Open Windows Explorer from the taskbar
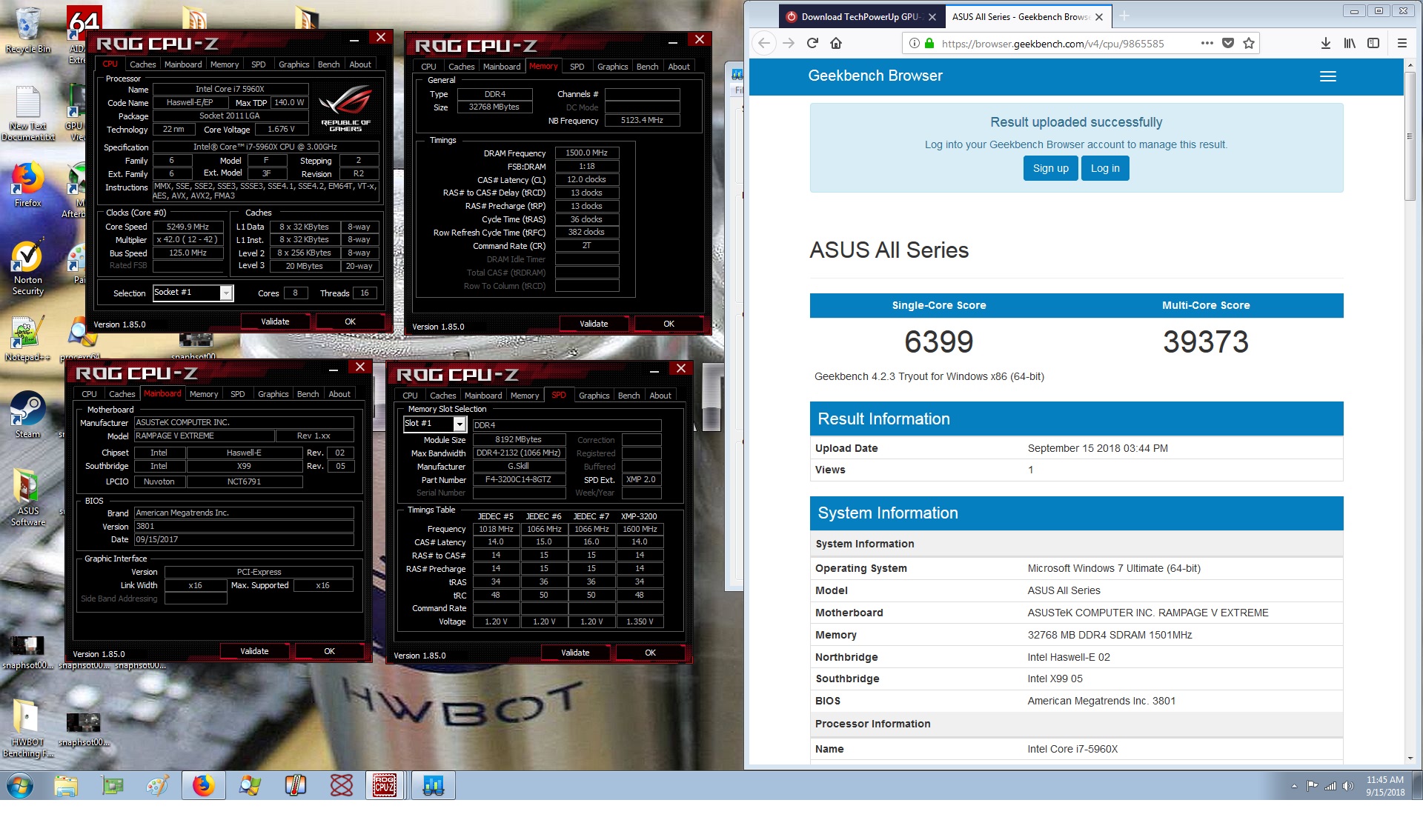 (x=66, y=785)
